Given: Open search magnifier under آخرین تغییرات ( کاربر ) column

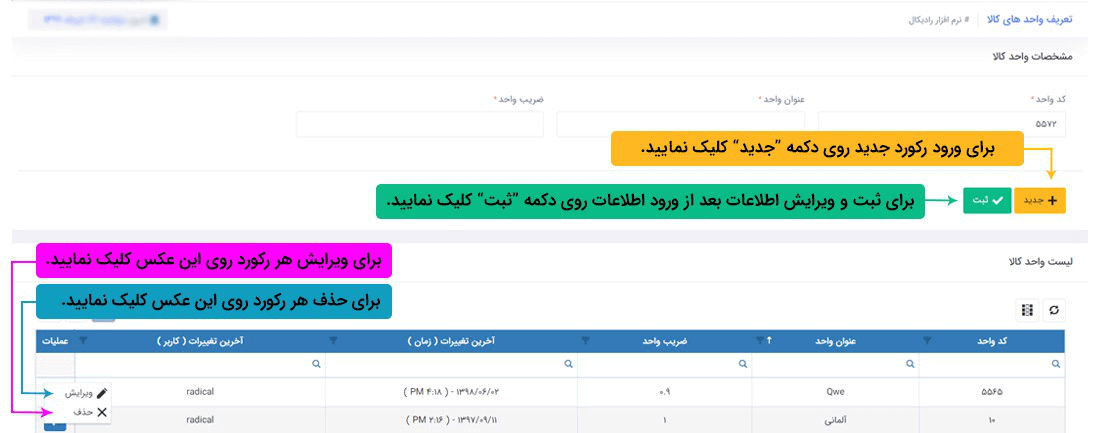Looking at the screenshot, I should point(316,364).
